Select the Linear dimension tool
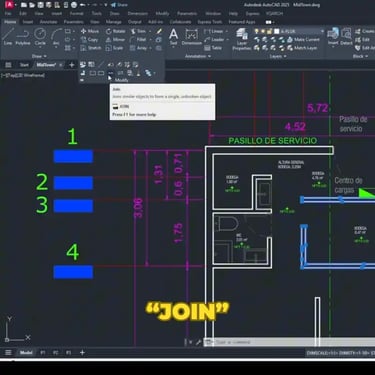 click(214, 31)
